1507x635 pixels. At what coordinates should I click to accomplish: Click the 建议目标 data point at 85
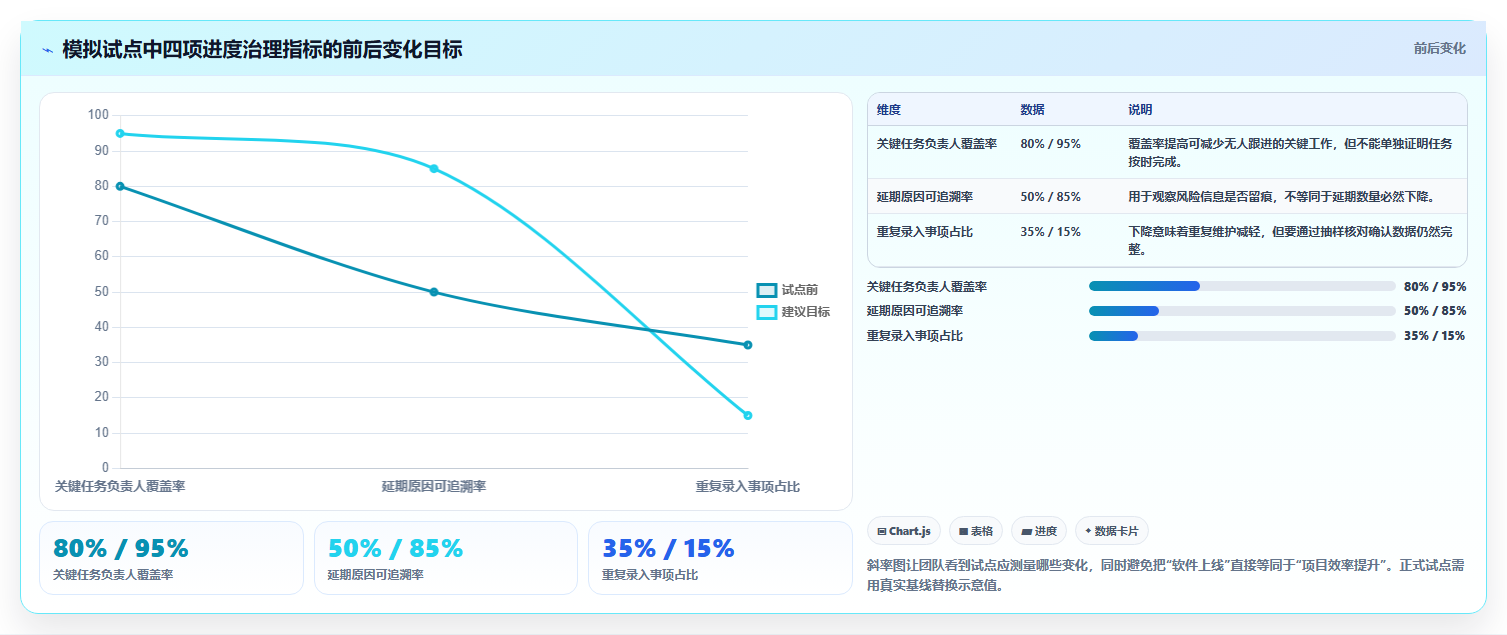[x=434, y=168]
